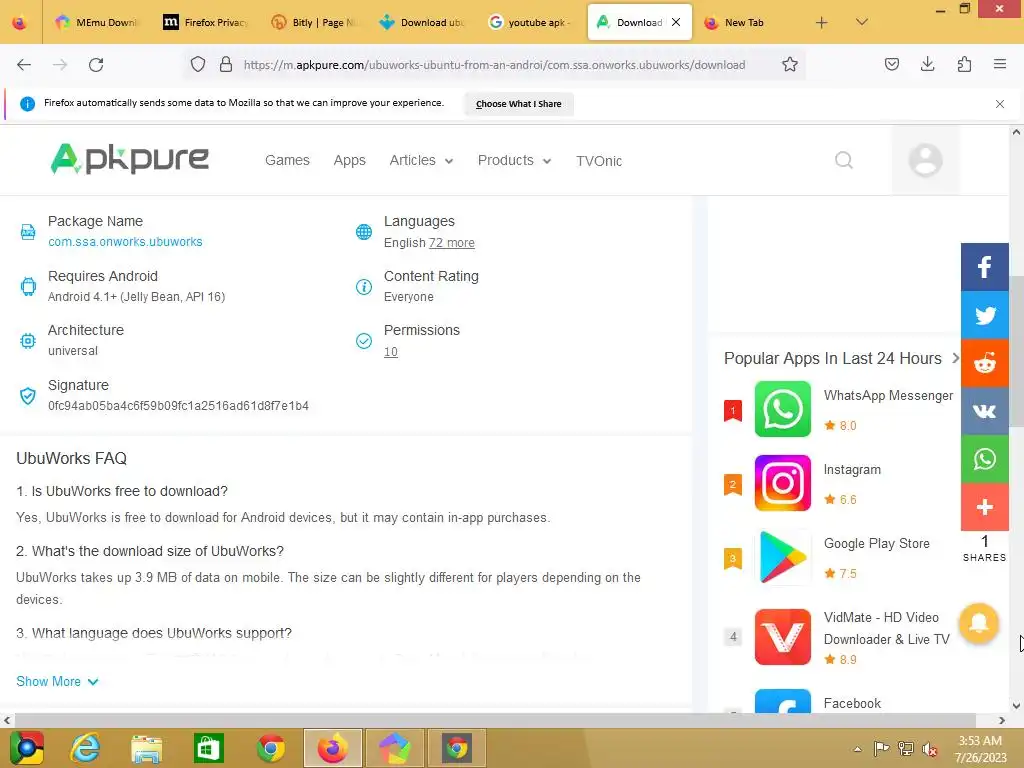Show hidden system tray icons
1024x768 pixels.
[x=857, y=749]
